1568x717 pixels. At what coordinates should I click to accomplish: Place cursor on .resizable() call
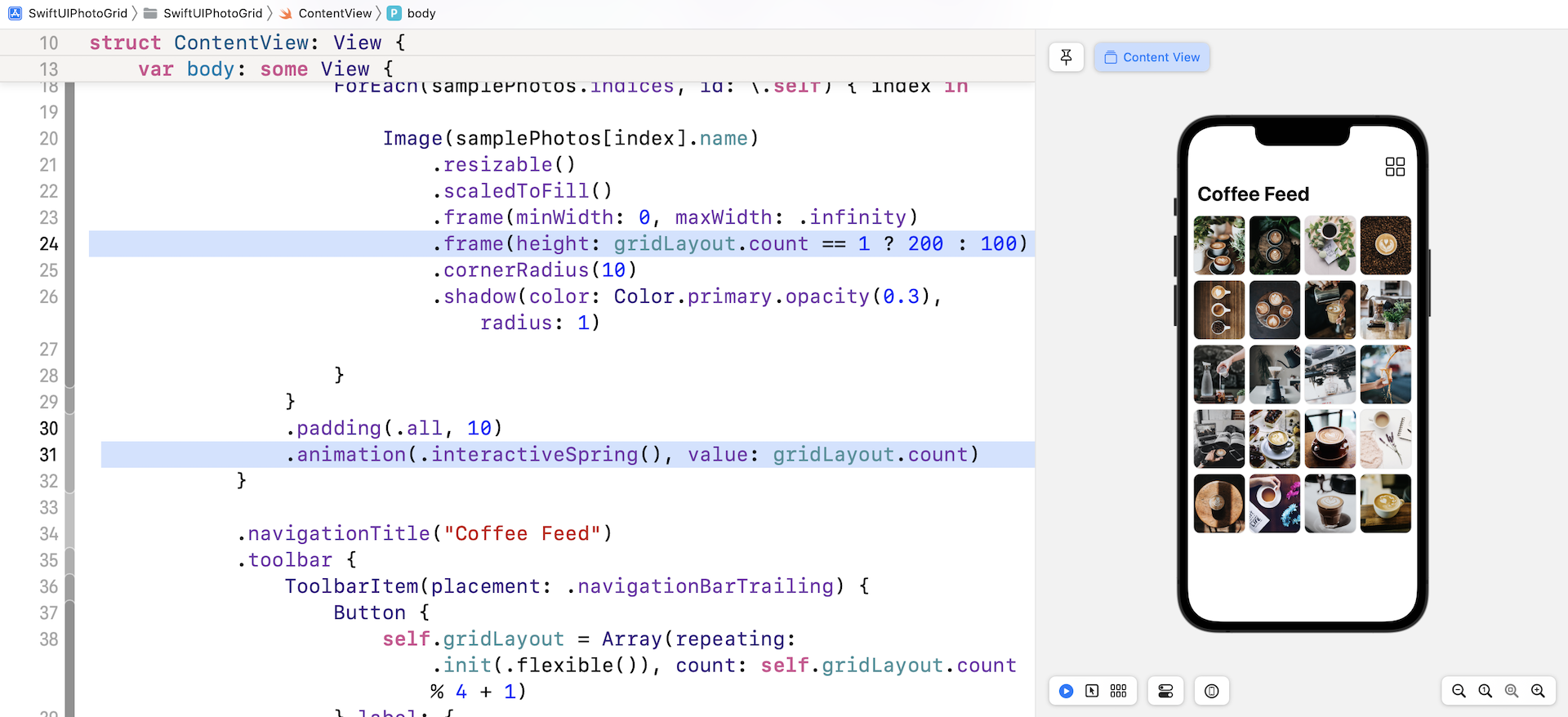(504, 165)
